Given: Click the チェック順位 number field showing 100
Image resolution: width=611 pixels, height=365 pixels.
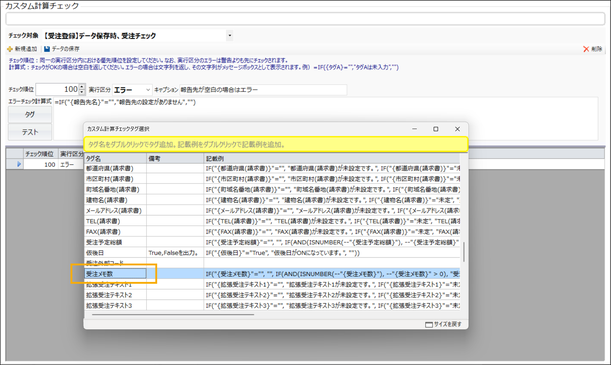Looking at the screenshot, I should 57,90.
